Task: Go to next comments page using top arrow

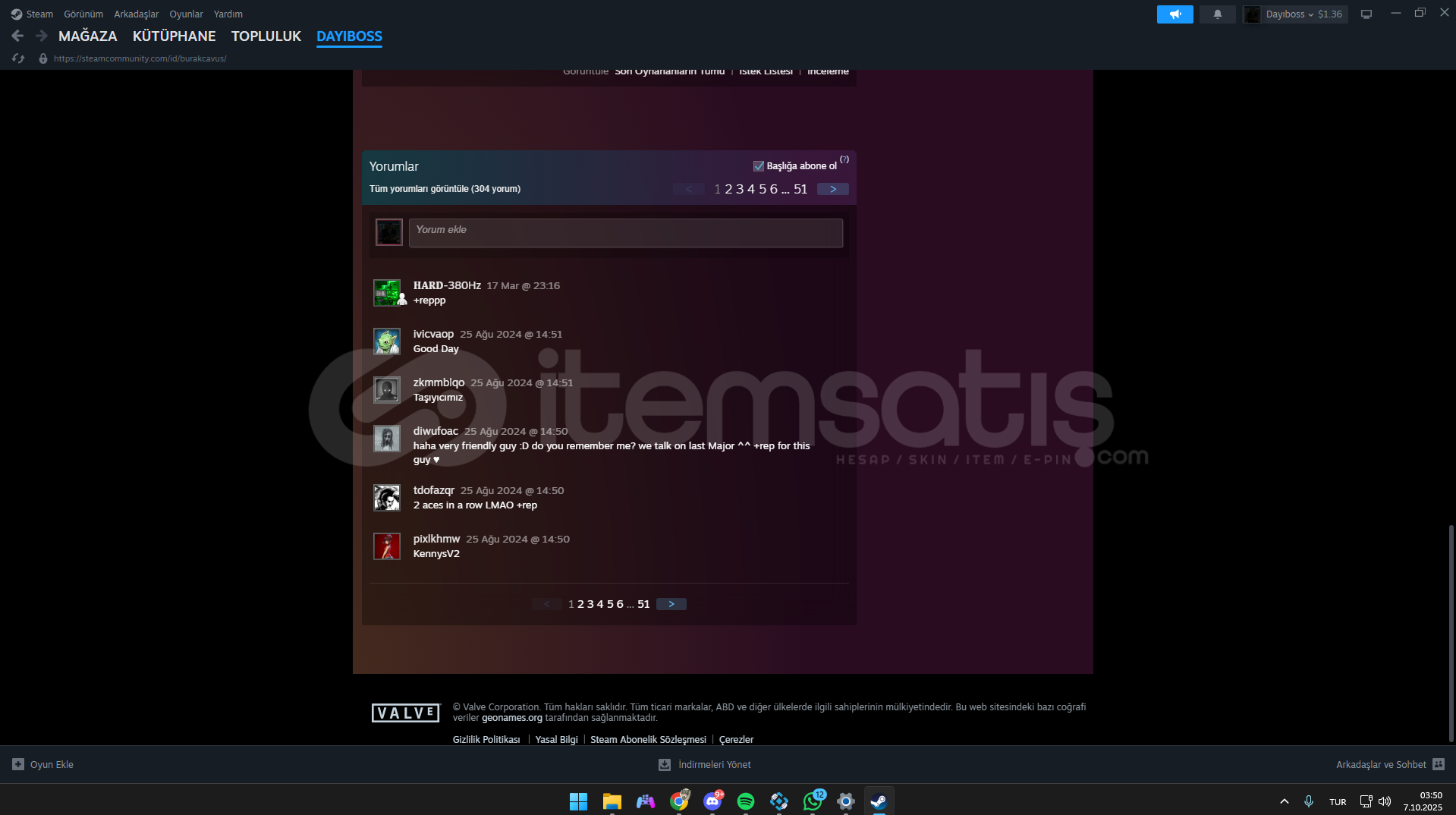Action: click(x=833, y=189)
